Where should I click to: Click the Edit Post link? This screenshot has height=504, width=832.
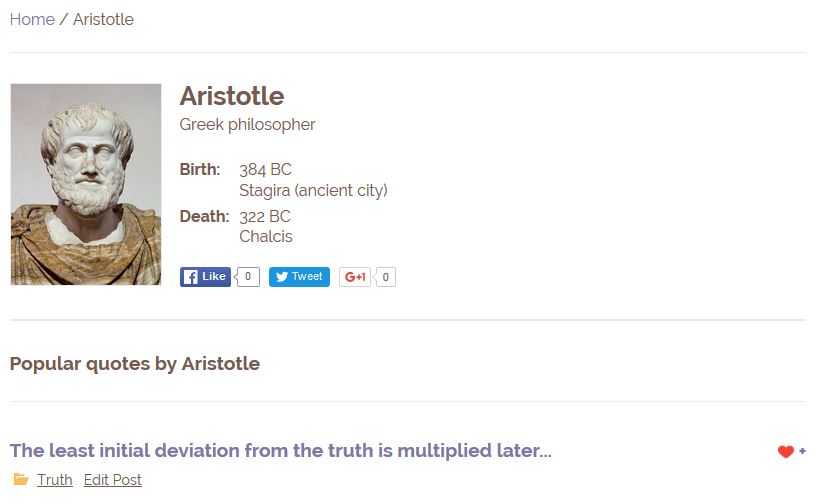[x=112, y=480]
